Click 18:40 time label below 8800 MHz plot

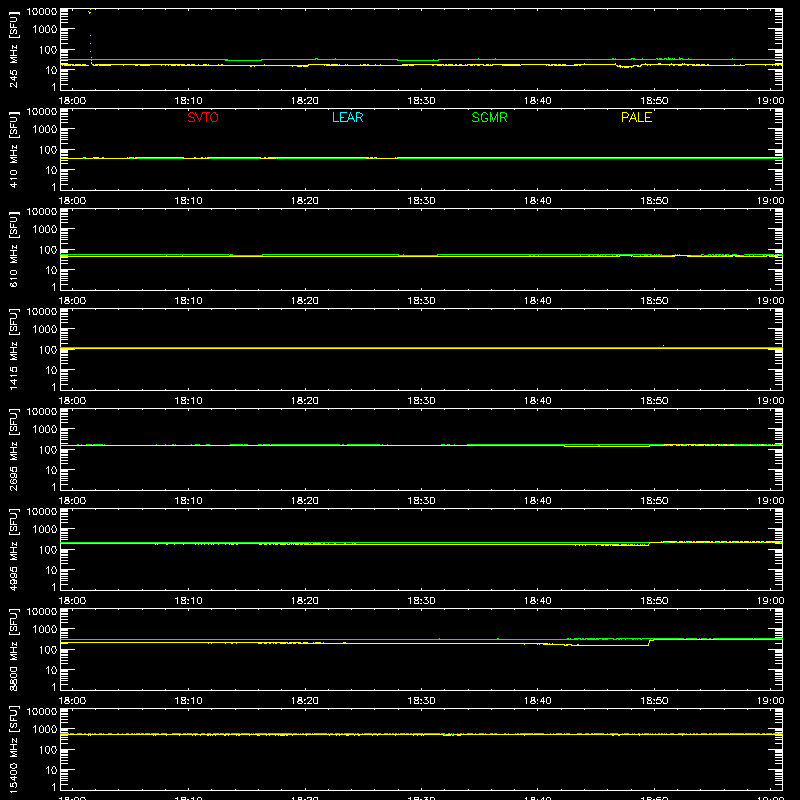[x=538, y=701]
